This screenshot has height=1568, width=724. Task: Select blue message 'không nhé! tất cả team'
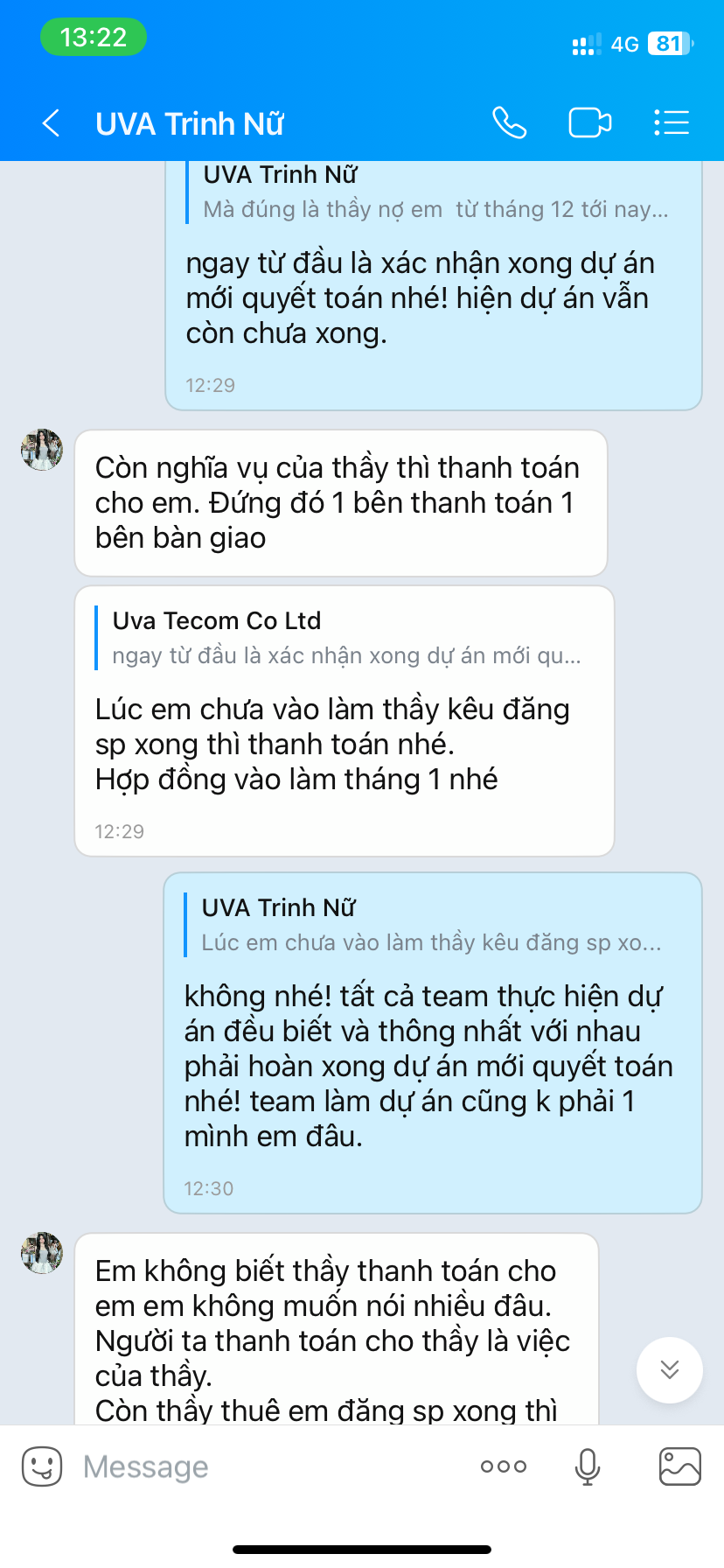click(433, 1043)
